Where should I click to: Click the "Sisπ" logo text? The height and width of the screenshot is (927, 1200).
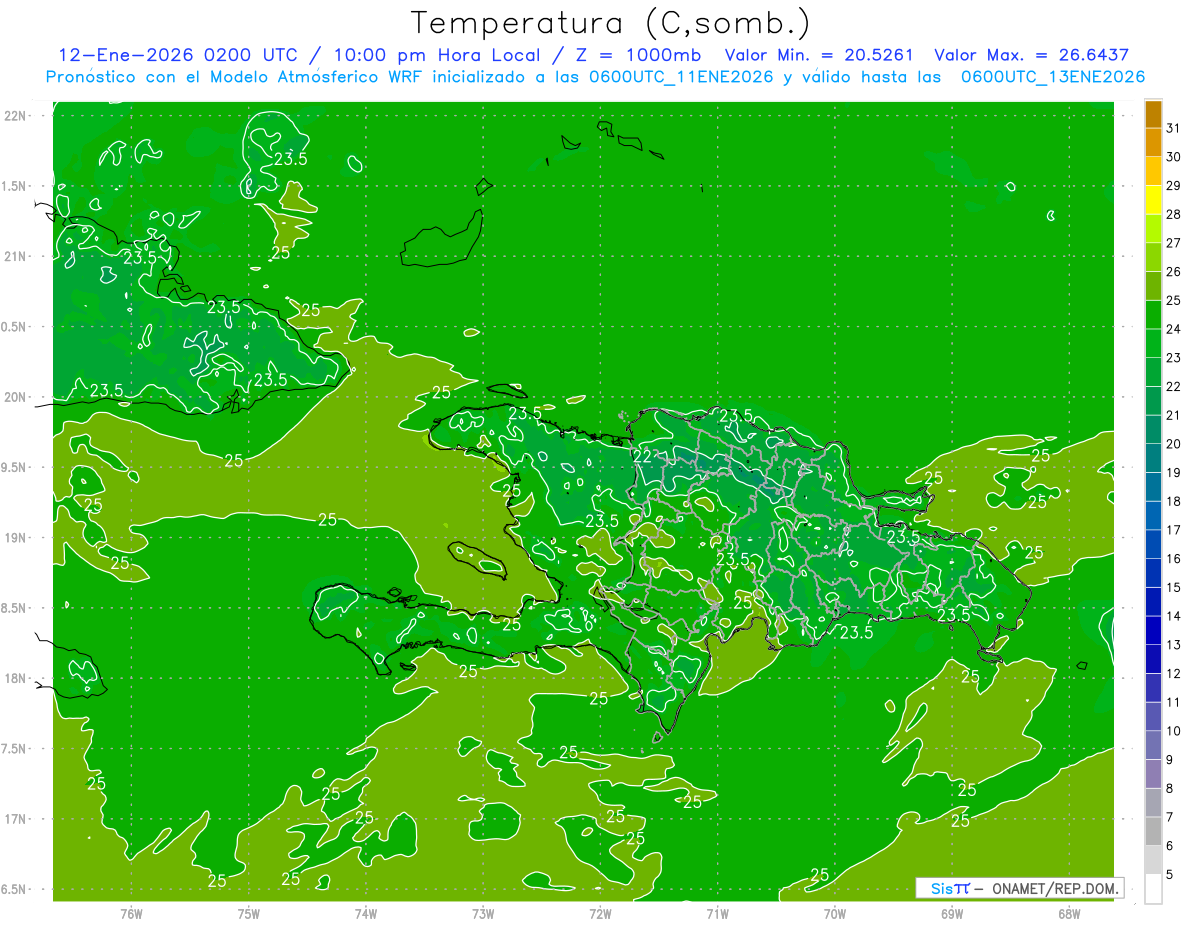pos(951,888)
